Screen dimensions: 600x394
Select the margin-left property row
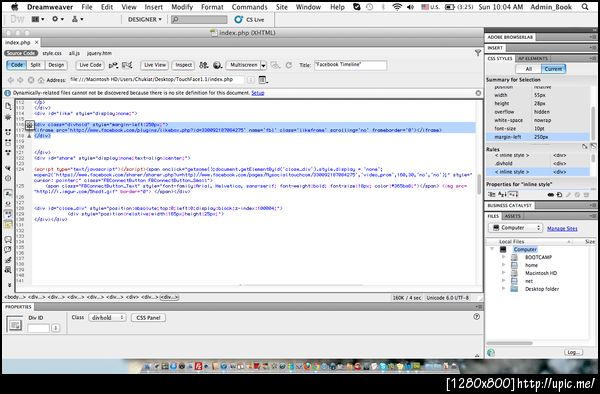[538, 137]
